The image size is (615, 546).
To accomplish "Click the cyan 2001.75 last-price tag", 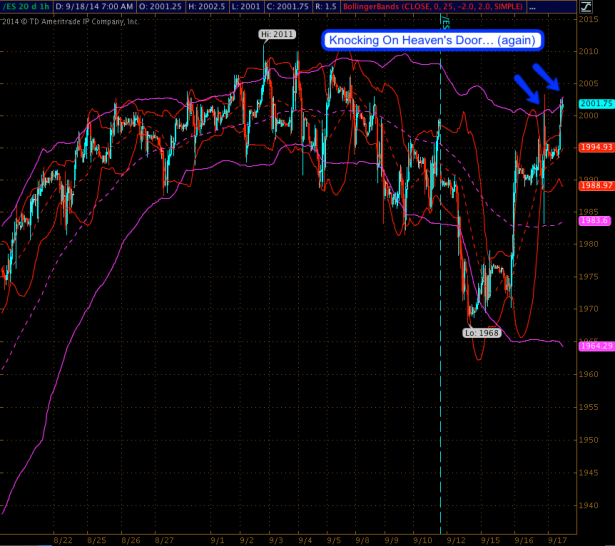I will click(595, 103).
